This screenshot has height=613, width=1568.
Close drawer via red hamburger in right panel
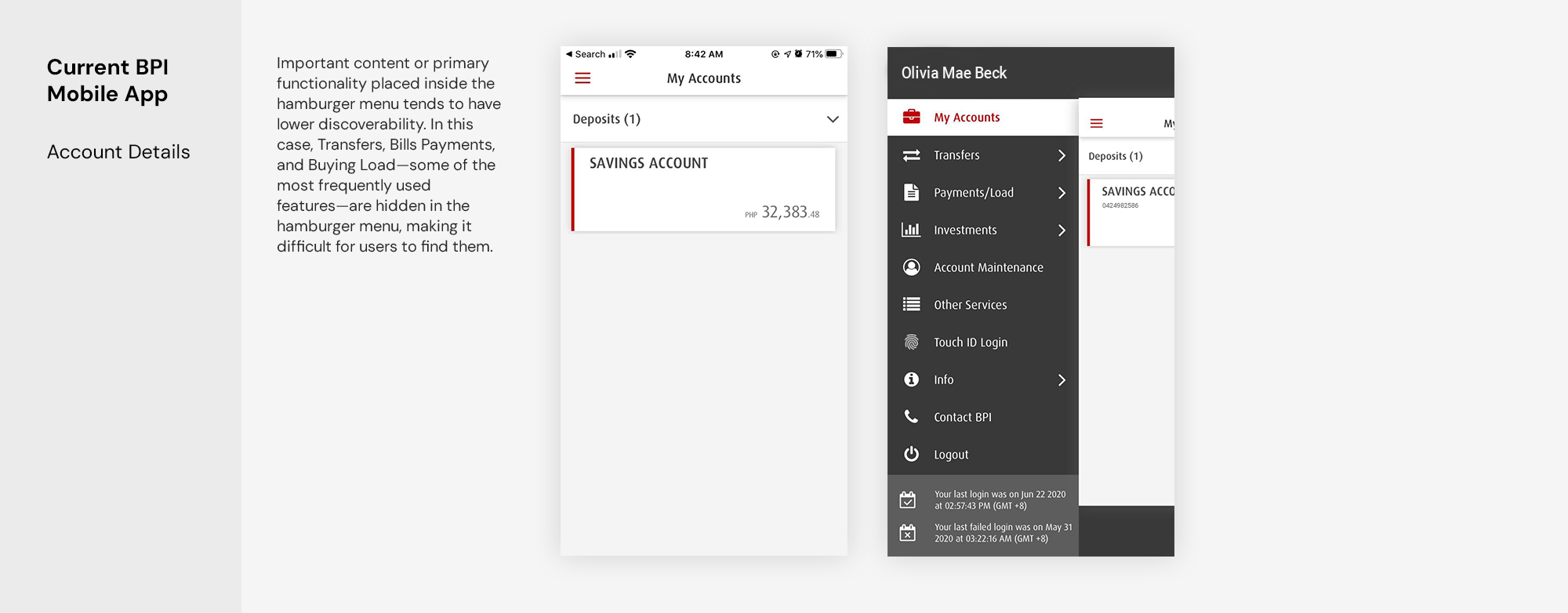(1096, 124)
